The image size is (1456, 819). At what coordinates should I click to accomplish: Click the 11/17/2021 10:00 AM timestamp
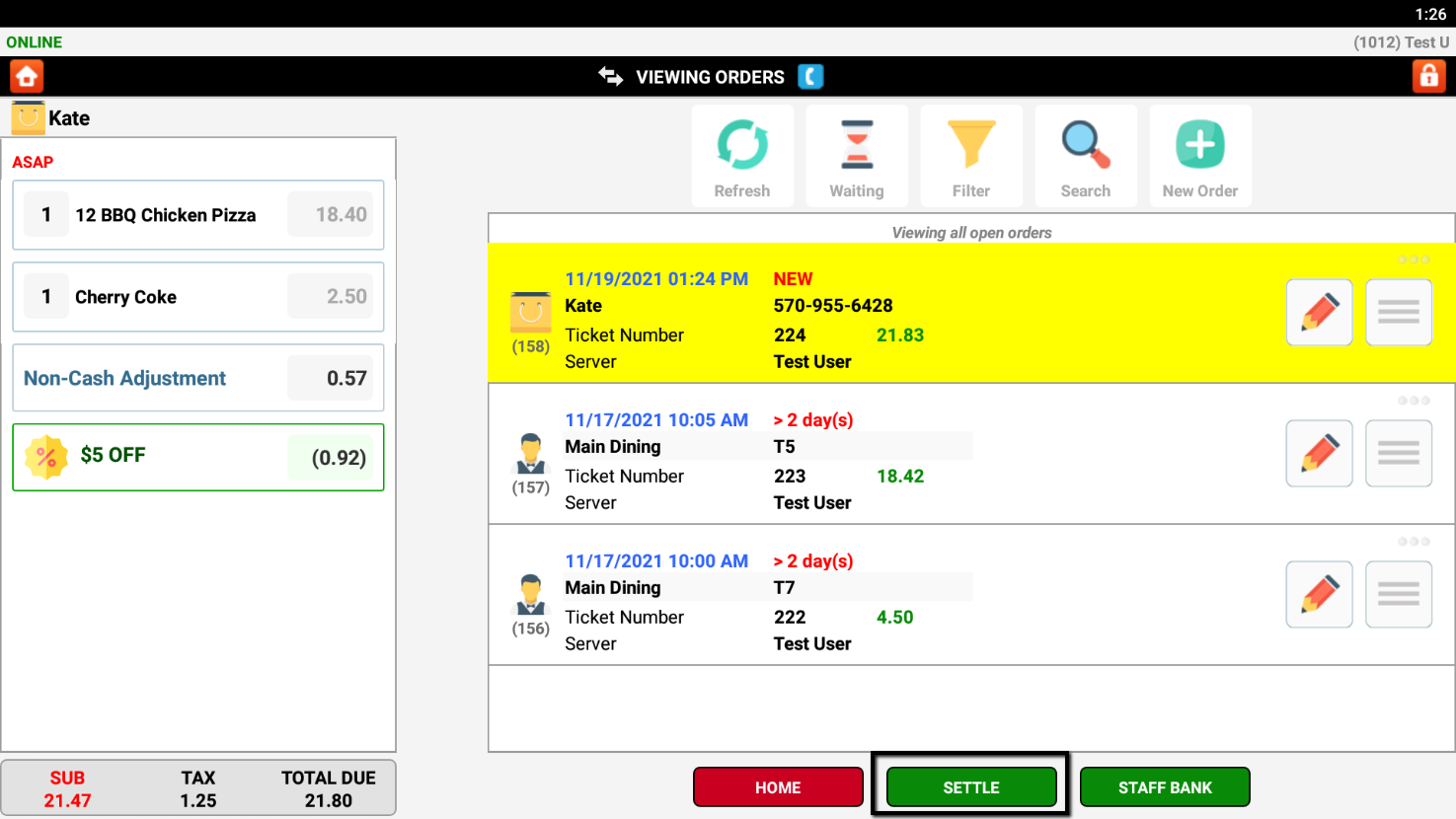tap(656, 561)
